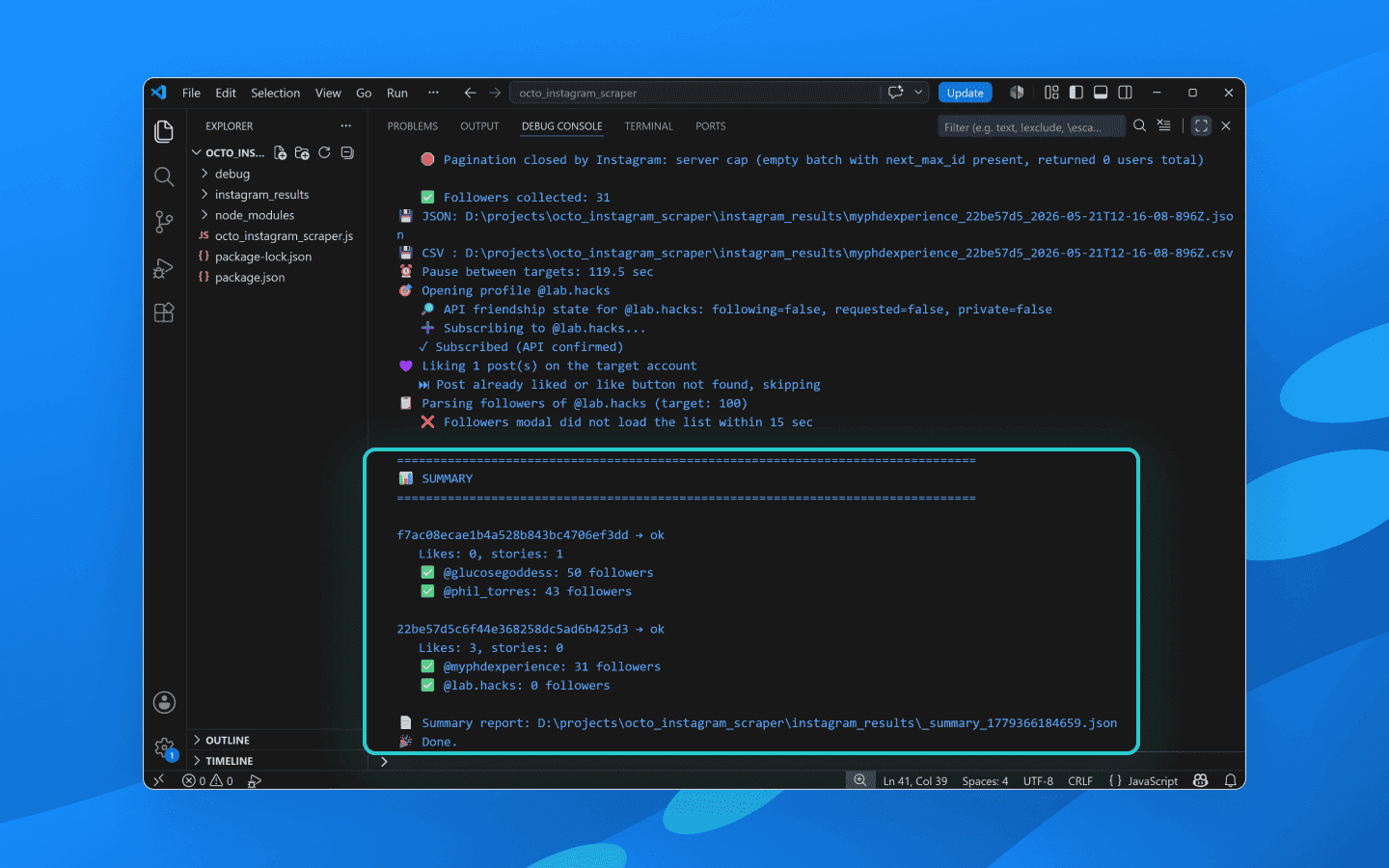Toggle the Secondary Side Bar
The height and width of the screenshot is (868, 1389).
(1125, 93)
